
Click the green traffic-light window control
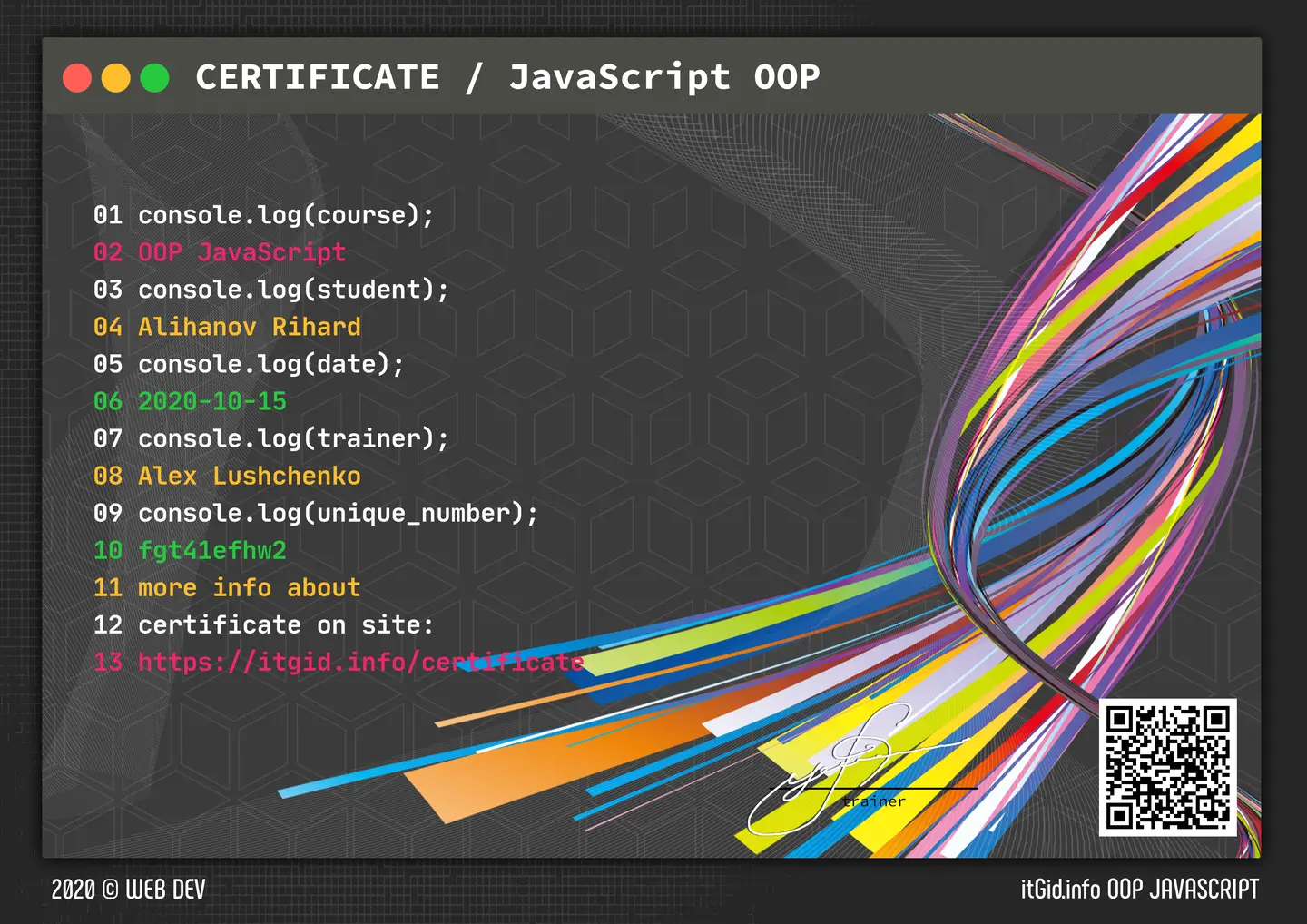pyautogui.click(x=156, y=78)
